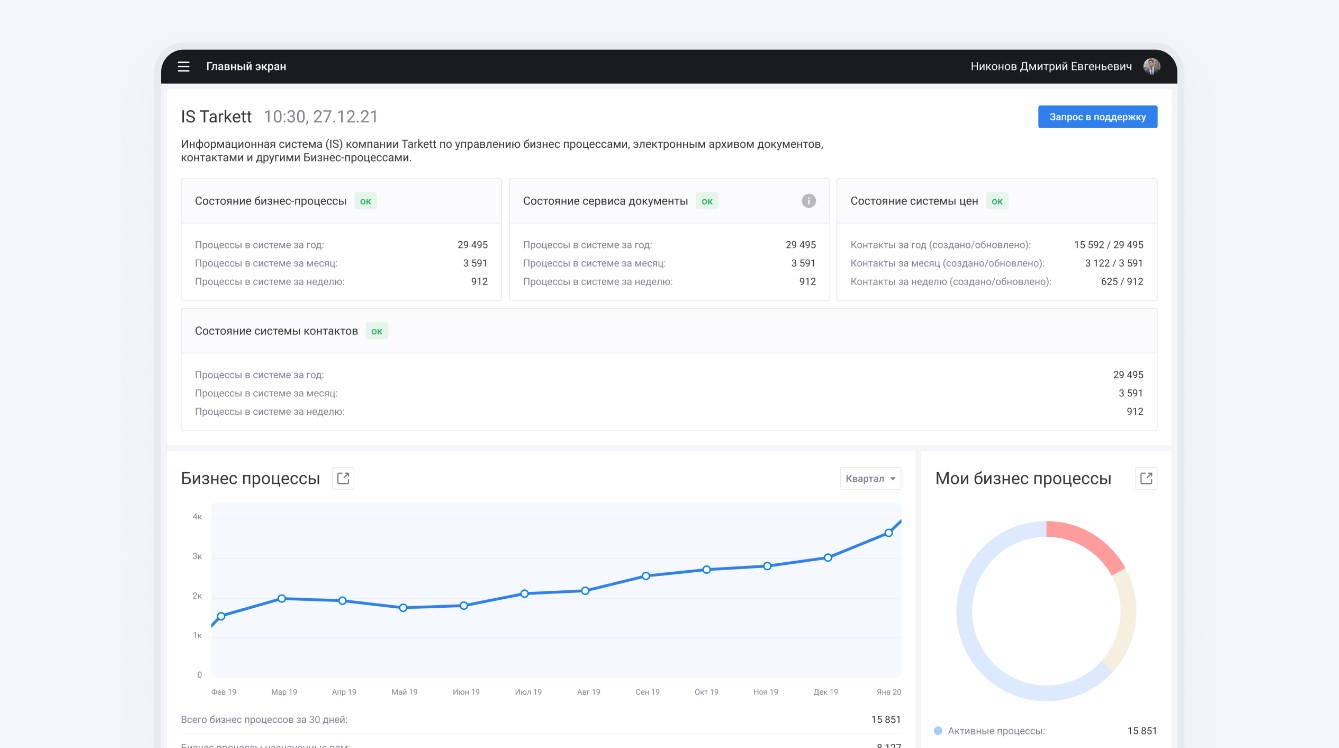
Task: Select the Янв 20 chart data point
Action: 888,533
